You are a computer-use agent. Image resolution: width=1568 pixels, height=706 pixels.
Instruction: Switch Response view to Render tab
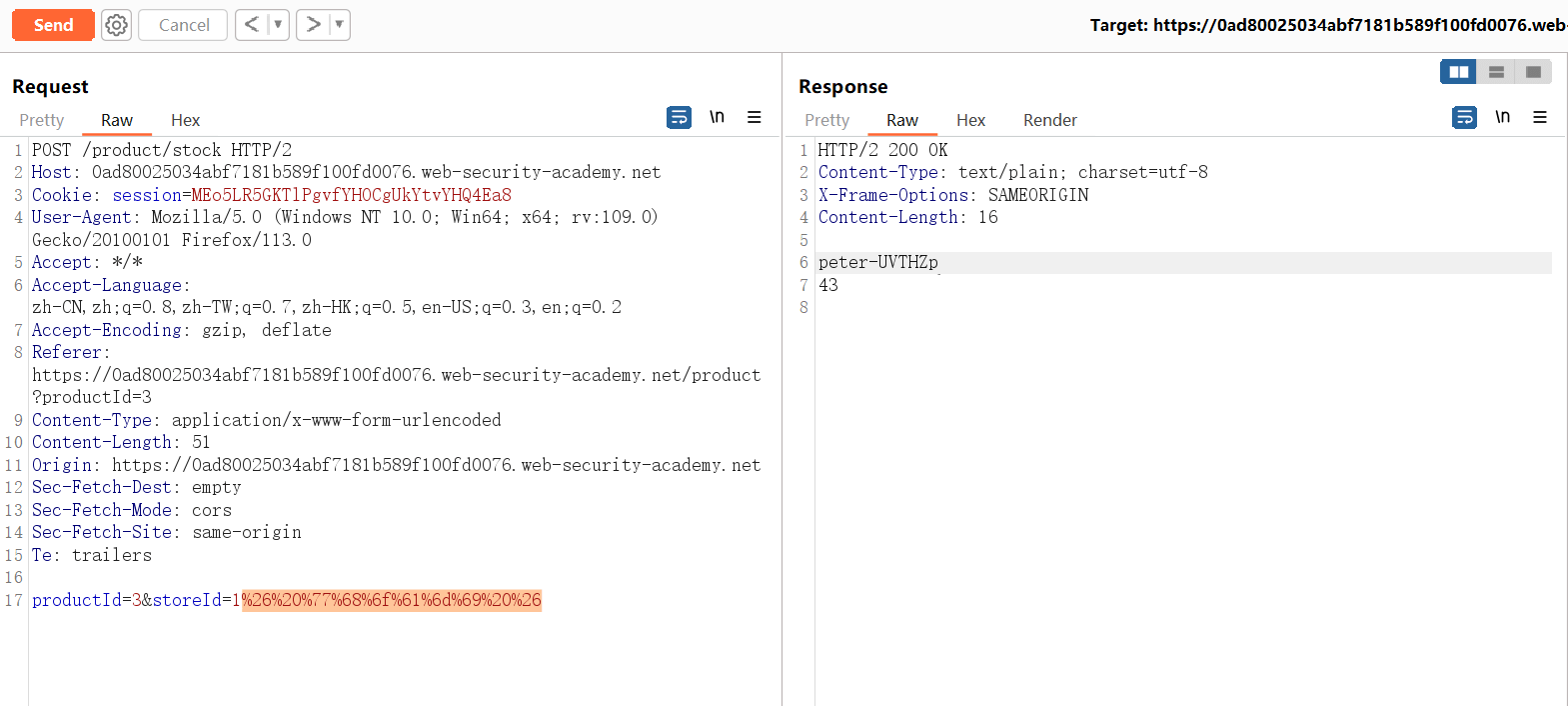coord(1049,120)
